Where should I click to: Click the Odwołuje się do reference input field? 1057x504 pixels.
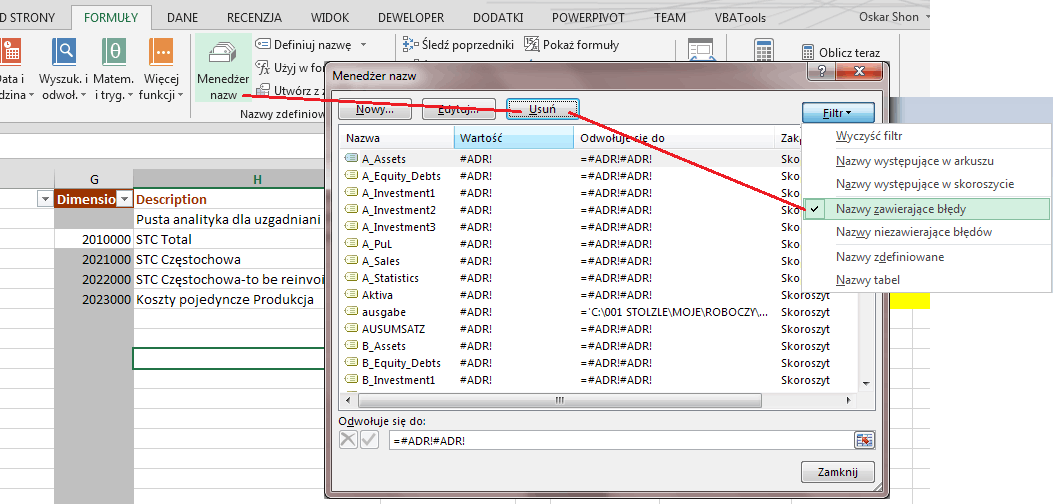click(622, 440)
